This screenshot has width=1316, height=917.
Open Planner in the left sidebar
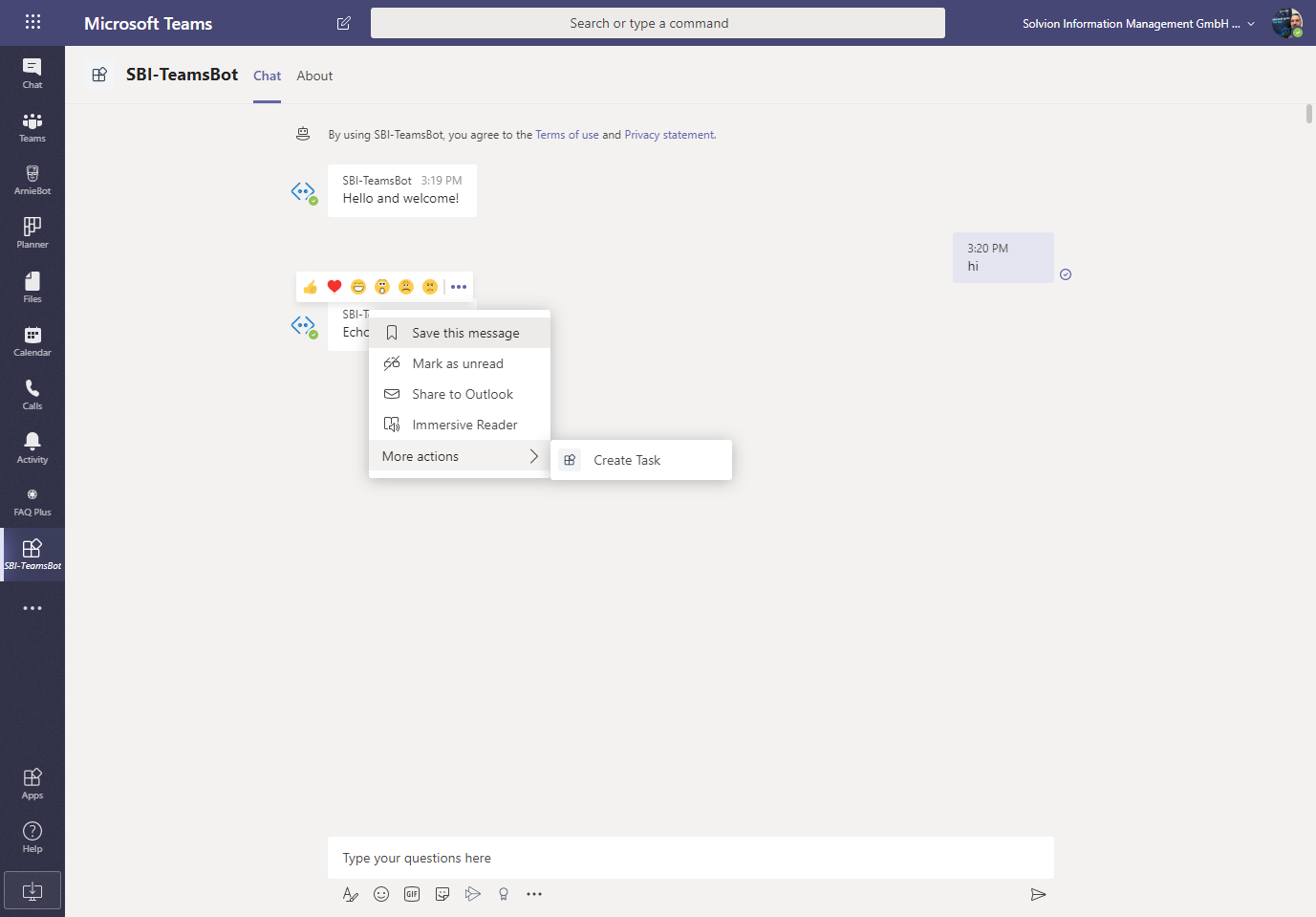32,233
